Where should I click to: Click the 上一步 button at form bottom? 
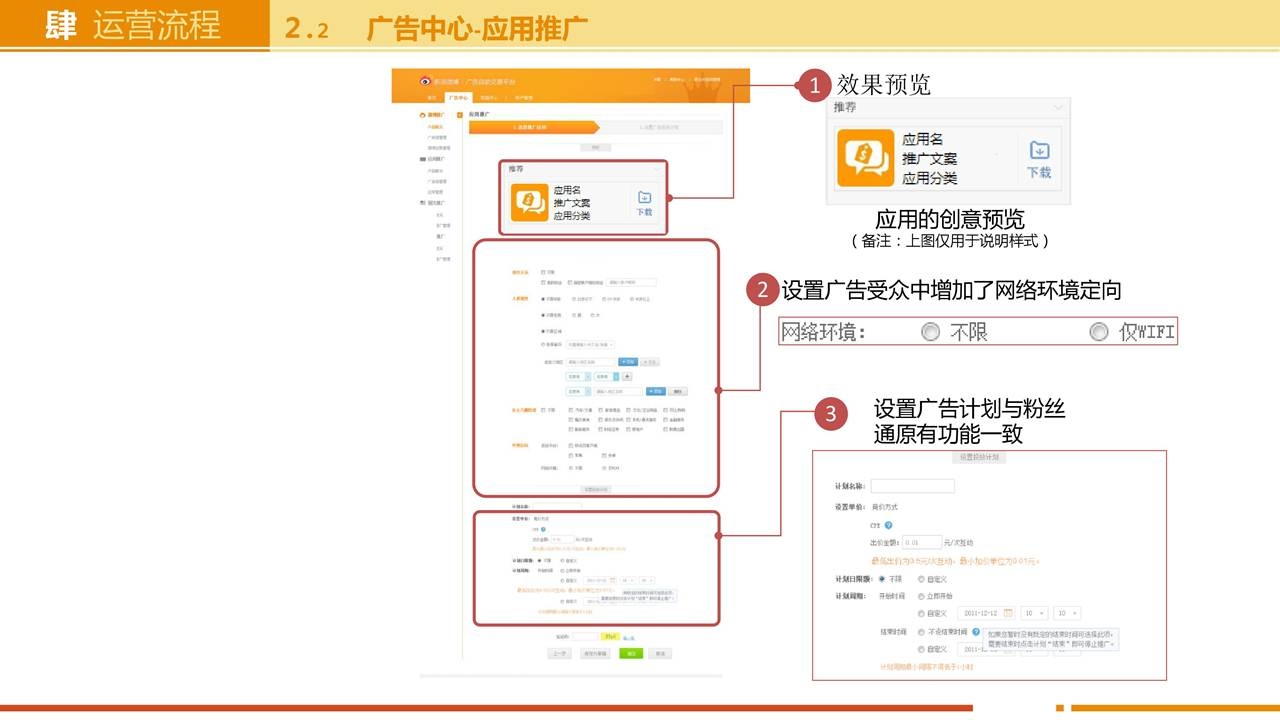coord(560,653)
